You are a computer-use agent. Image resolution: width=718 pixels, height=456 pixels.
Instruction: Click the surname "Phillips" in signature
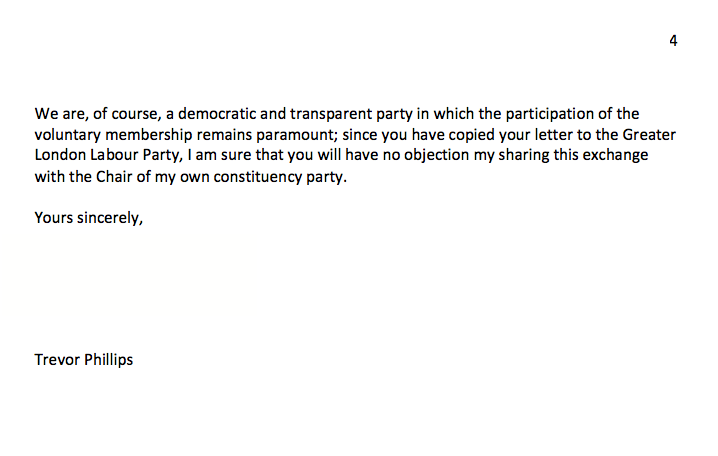point(109,359)
